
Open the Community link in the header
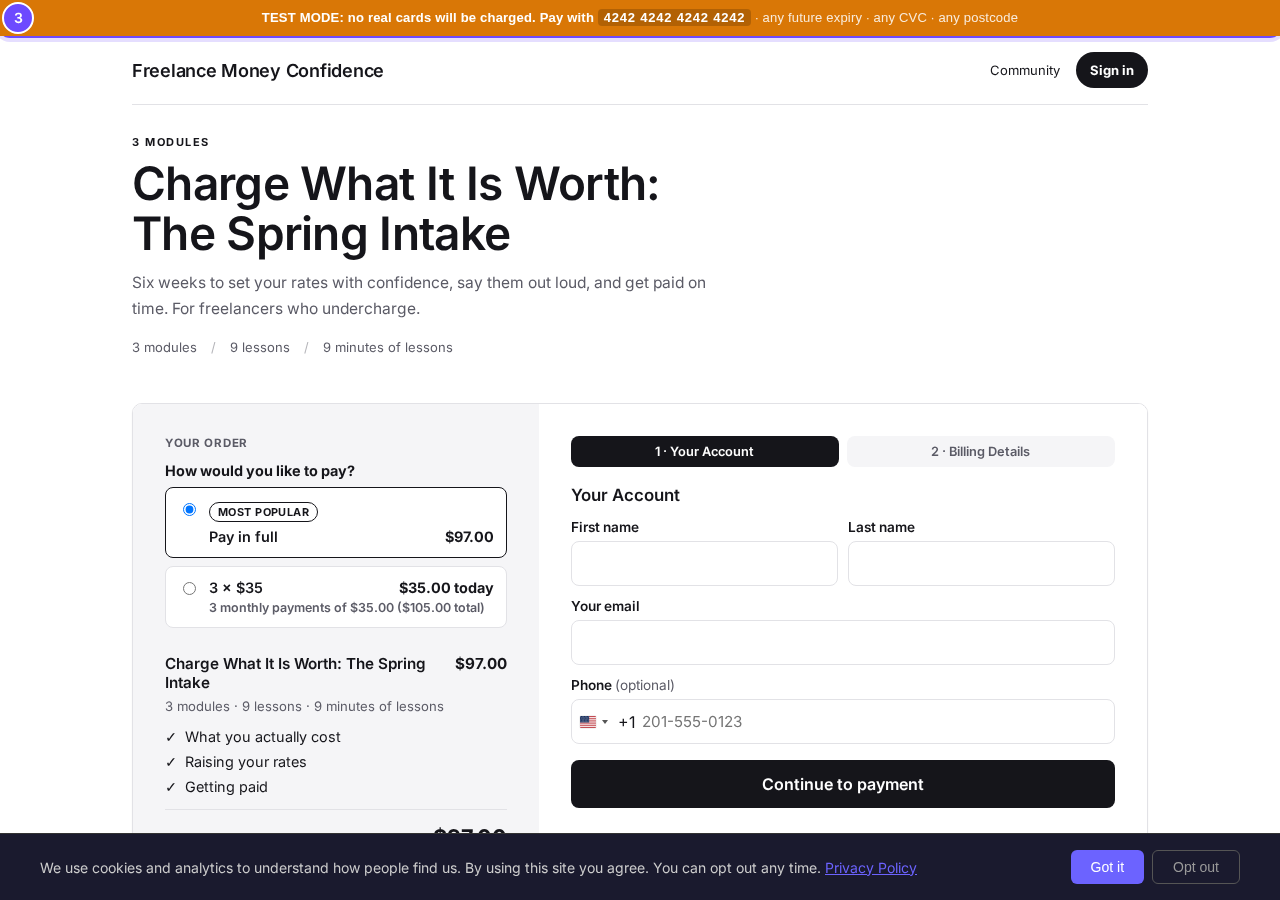[x=1025, y=70]
